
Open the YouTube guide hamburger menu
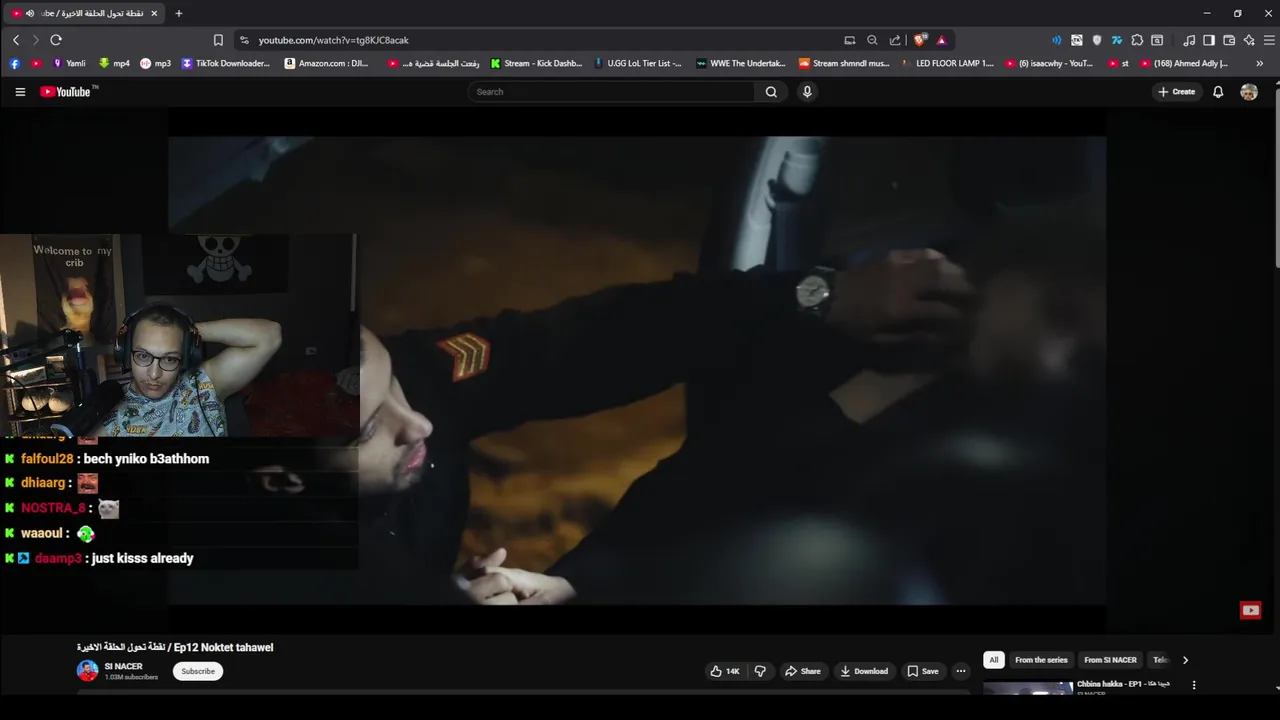pyautogui.click(x=20, y=92)
